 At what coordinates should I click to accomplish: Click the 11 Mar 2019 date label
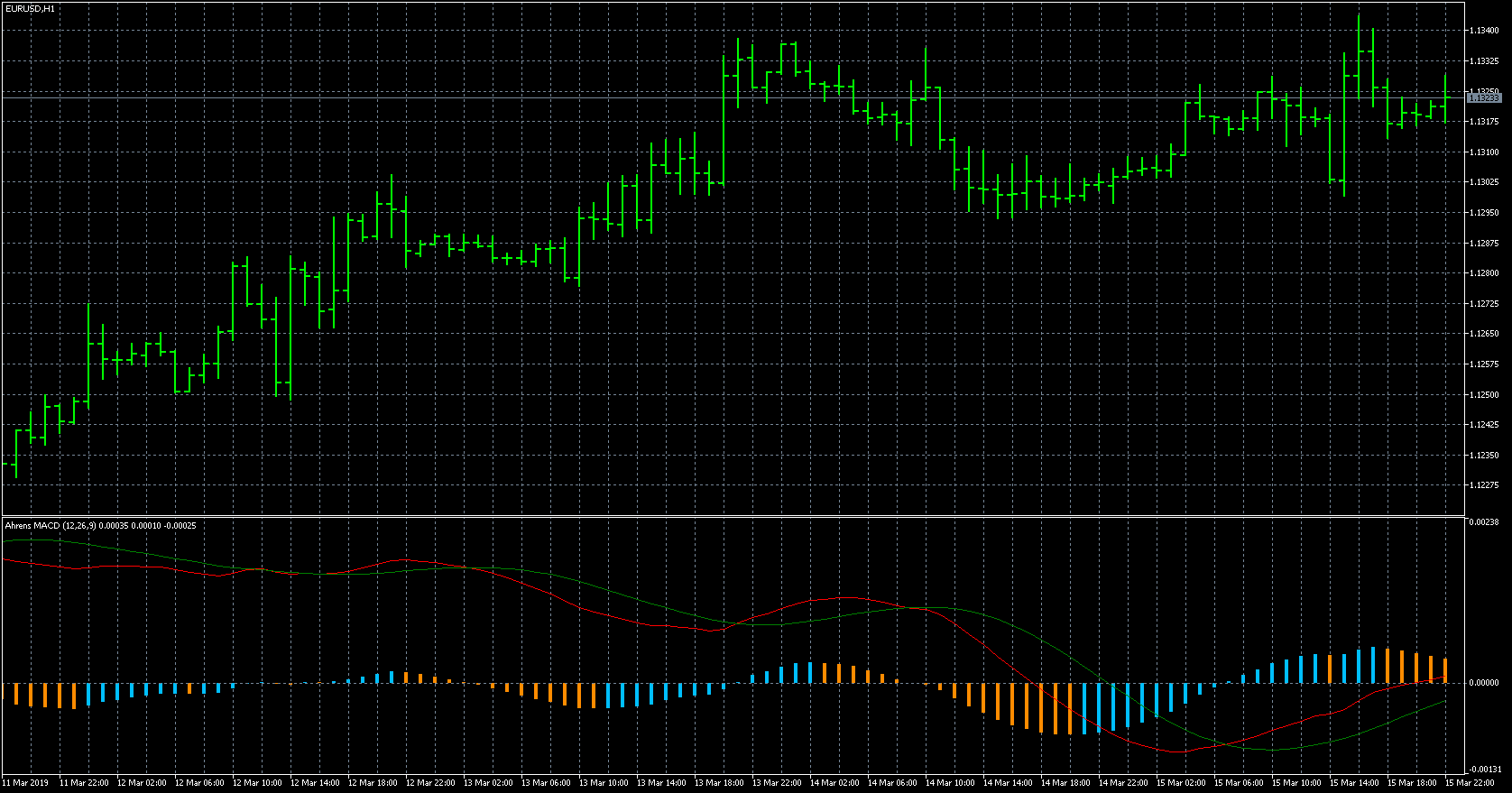pos(26,783)
